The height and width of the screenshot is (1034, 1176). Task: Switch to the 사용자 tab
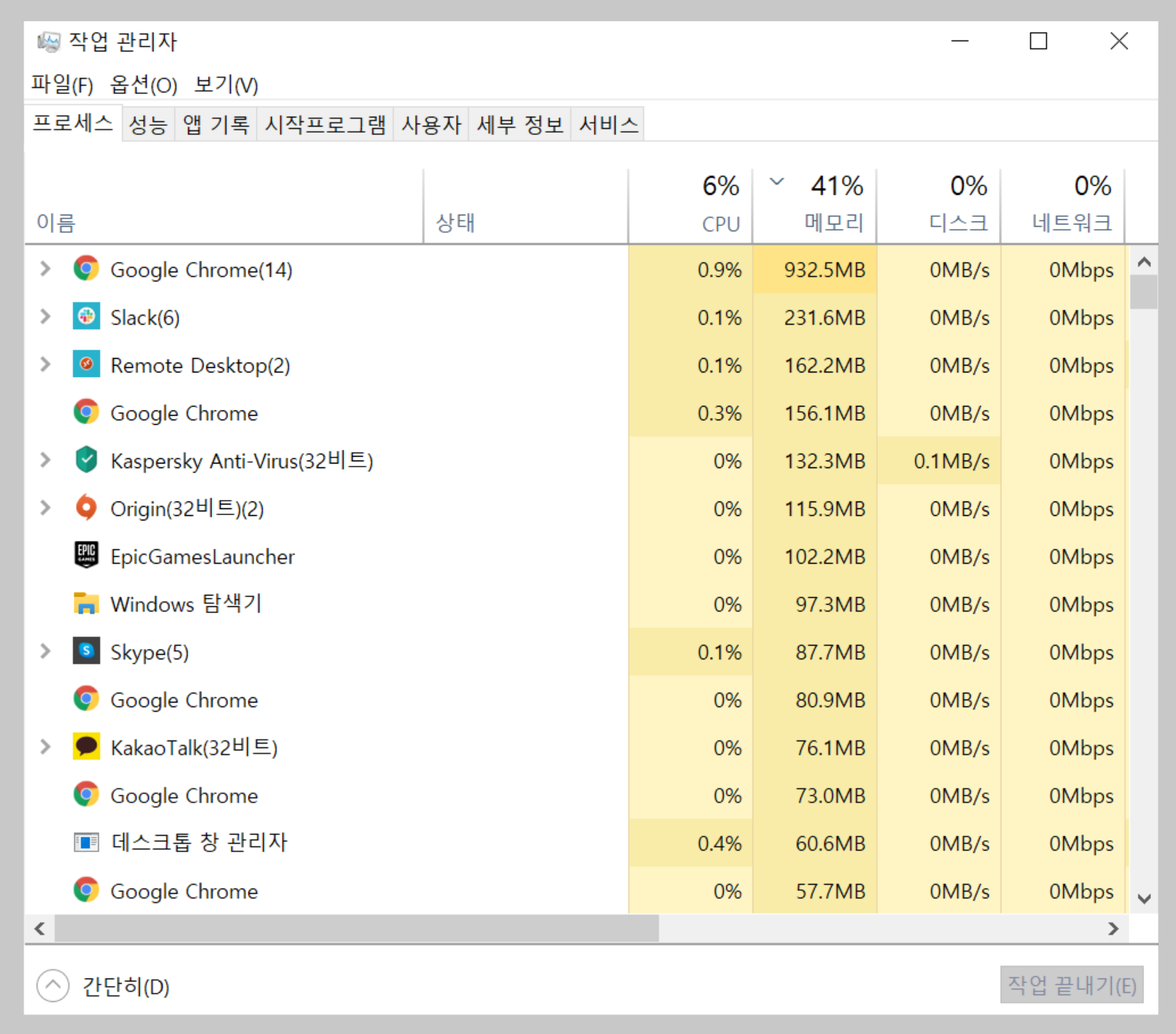tap(431, 124)
